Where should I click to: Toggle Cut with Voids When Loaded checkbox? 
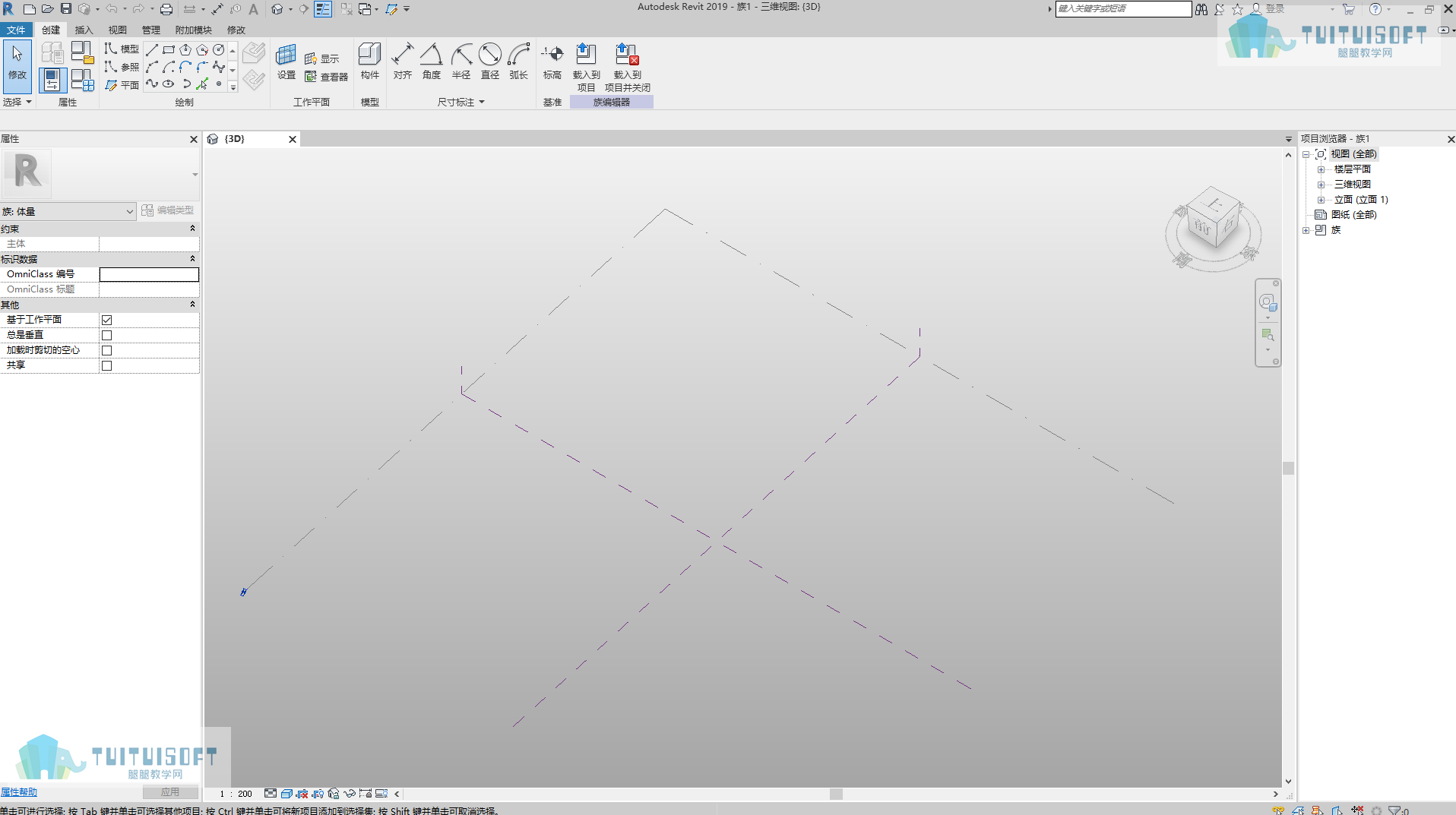[106, 350]
